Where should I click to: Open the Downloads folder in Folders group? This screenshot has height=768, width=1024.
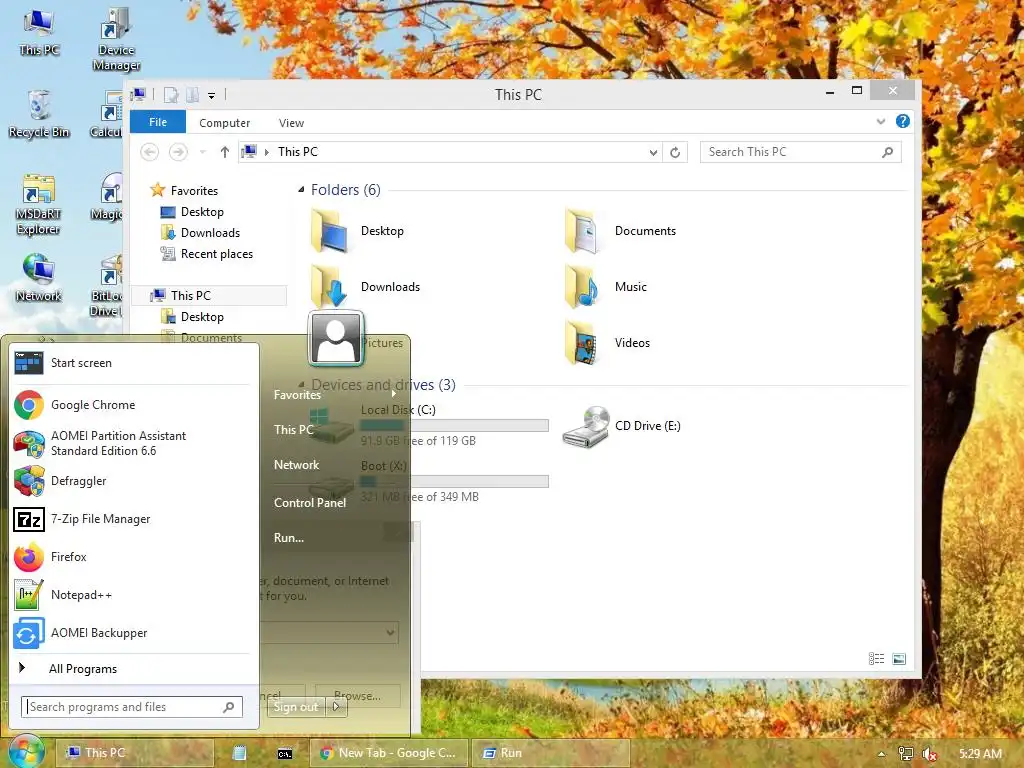(366, 287)
